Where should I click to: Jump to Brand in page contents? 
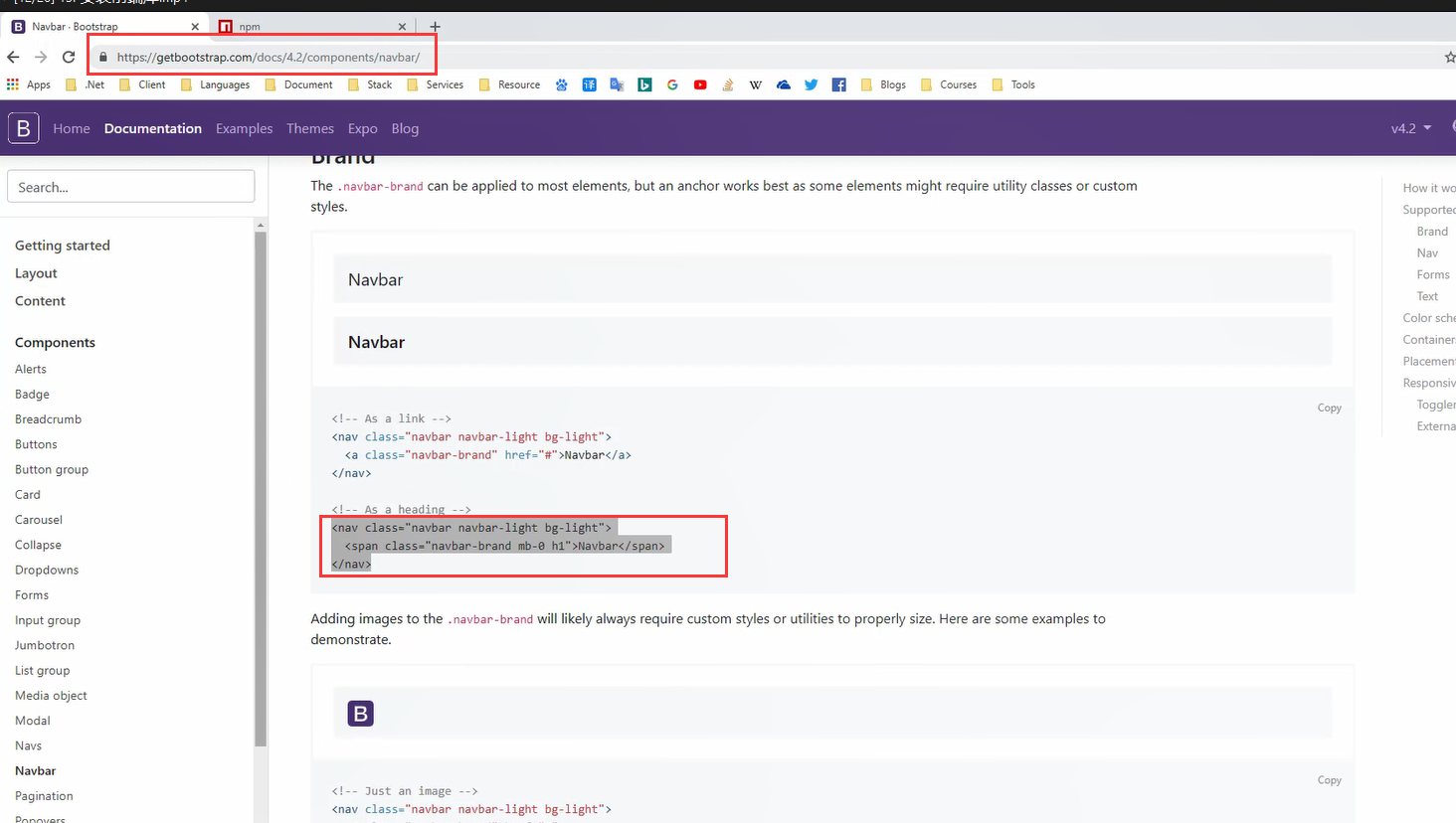click(1432, 232)
